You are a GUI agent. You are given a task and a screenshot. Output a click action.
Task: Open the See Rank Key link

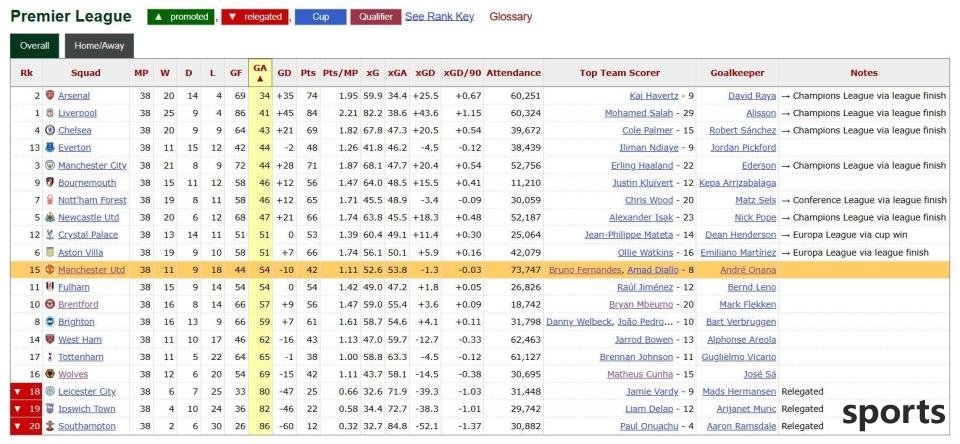coord(440,17)
